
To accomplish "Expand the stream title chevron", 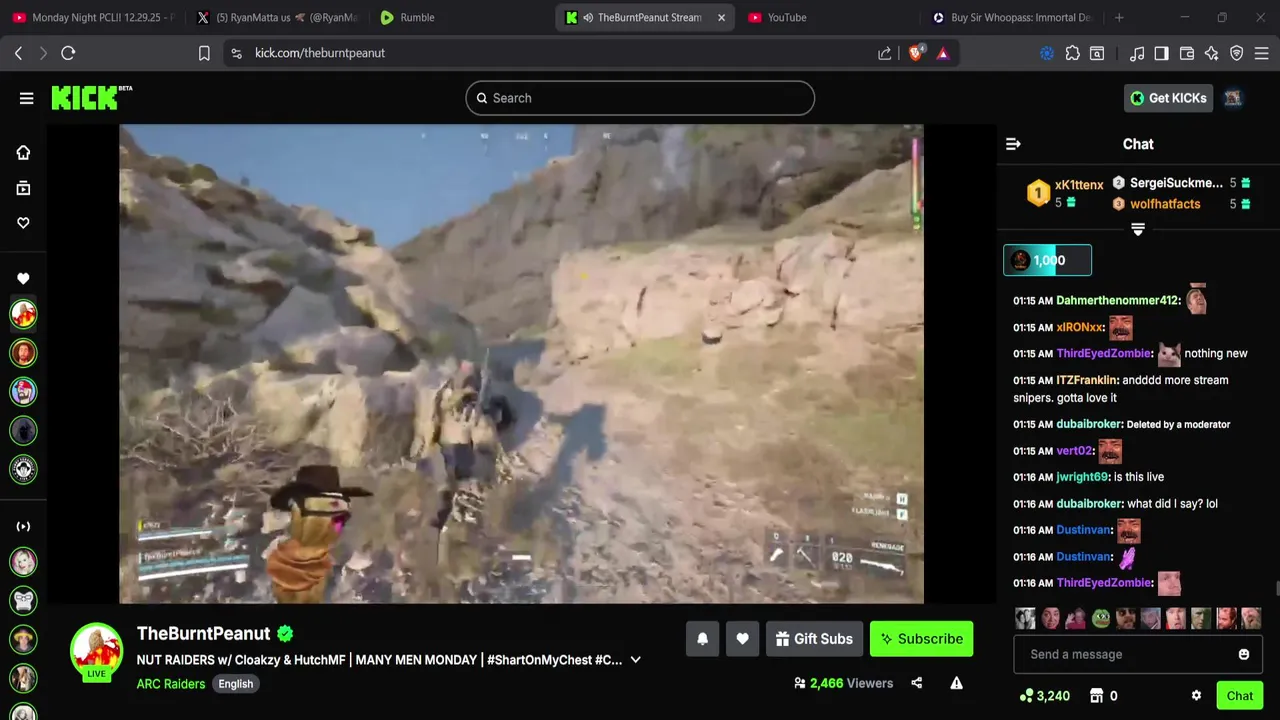I will [635, 660].
